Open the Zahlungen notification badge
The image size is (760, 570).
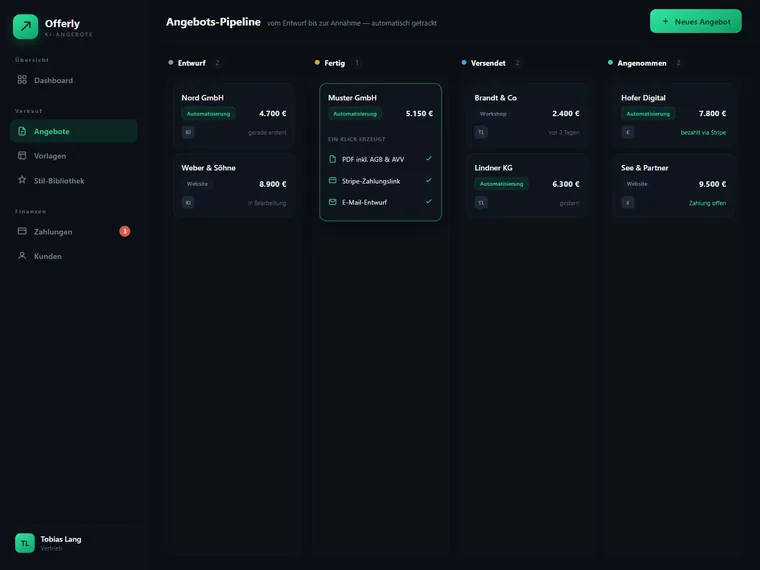tap(125, 231)
